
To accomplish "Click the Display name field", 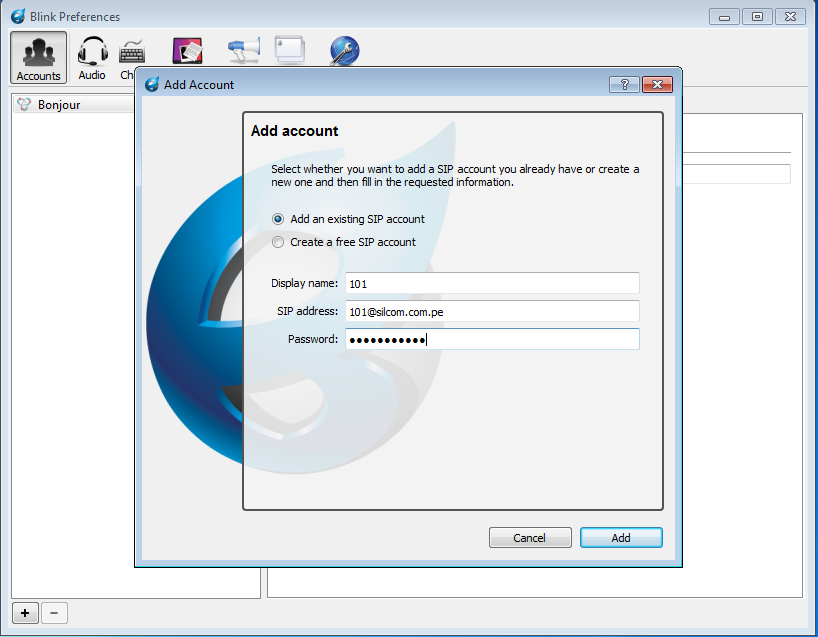I will (x=491, y=284).
